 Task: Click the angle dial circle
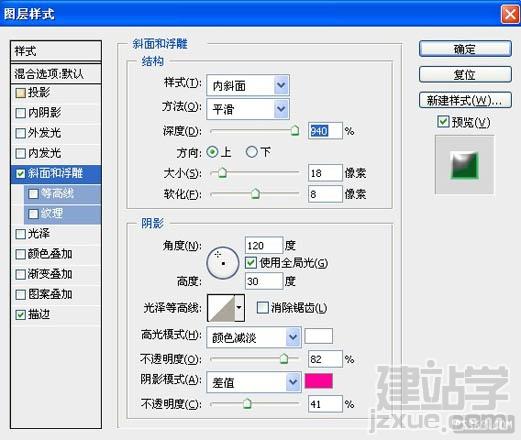tap(223, 263)
